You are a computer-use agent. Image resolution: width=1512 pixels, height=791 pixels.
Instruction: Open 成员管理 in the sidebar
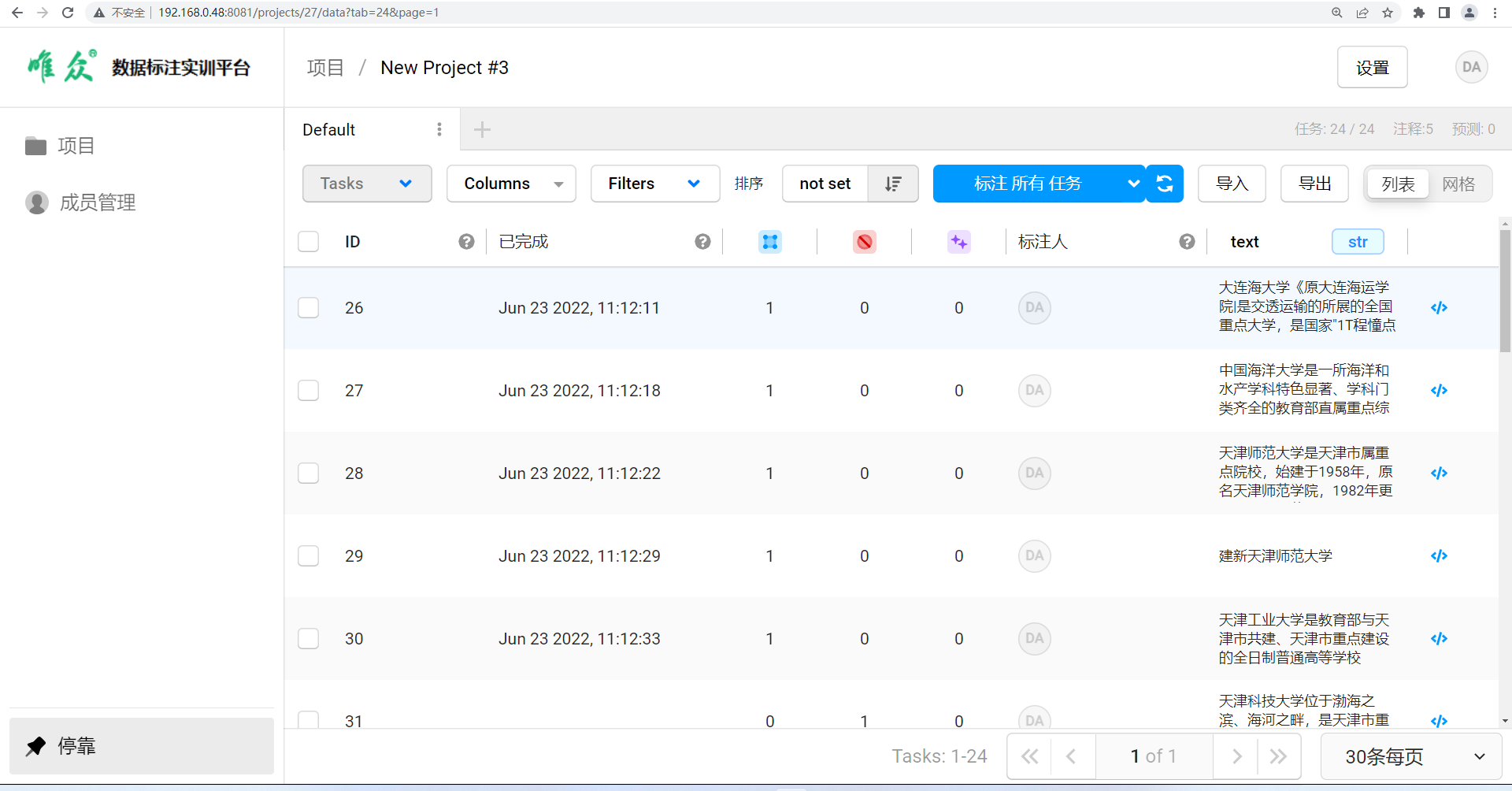[x=97, y=202]
